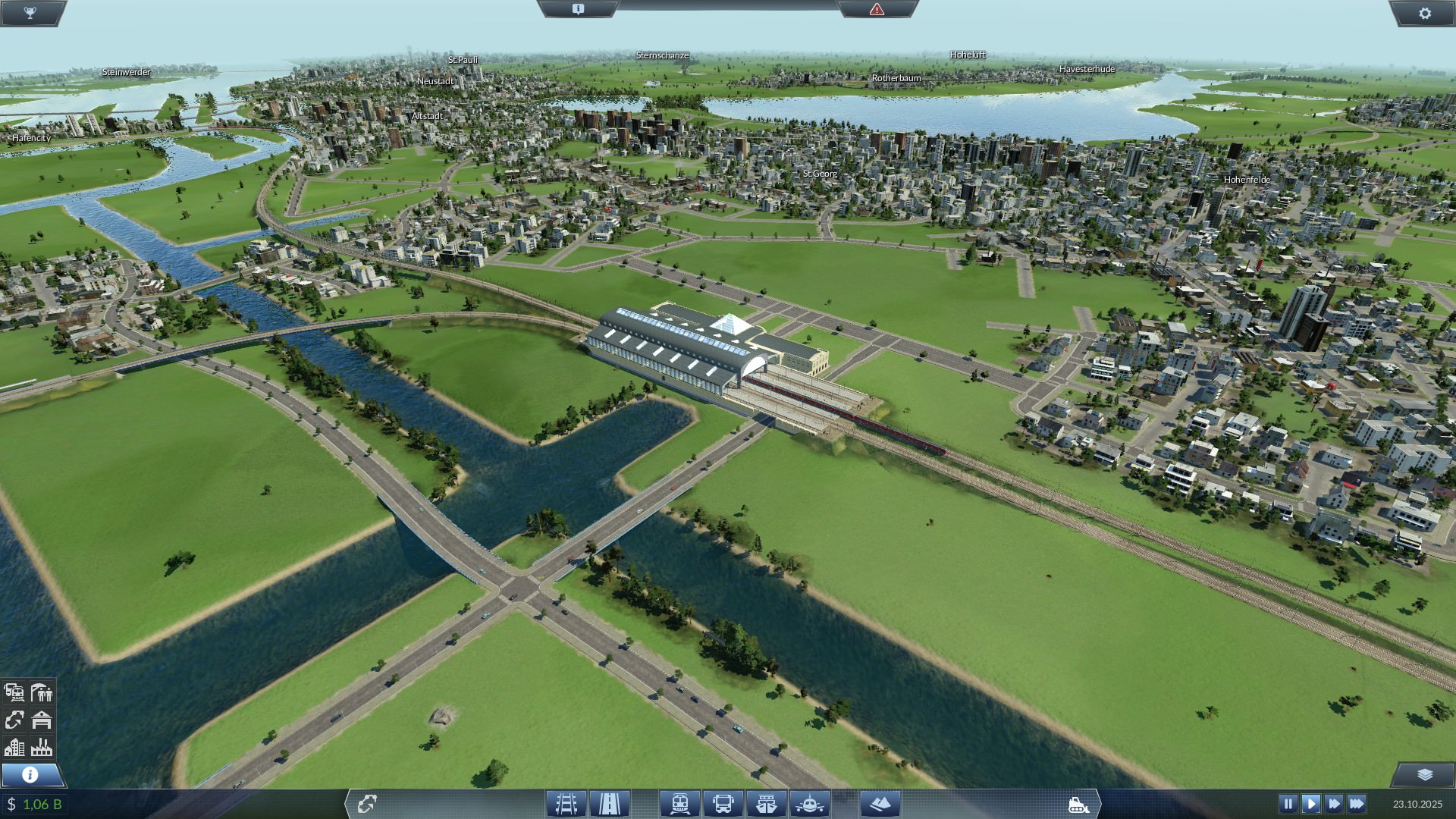Click the date display 23.10.2025
The height and width of the screenshot is (819, 1456).
[1417, 804]
